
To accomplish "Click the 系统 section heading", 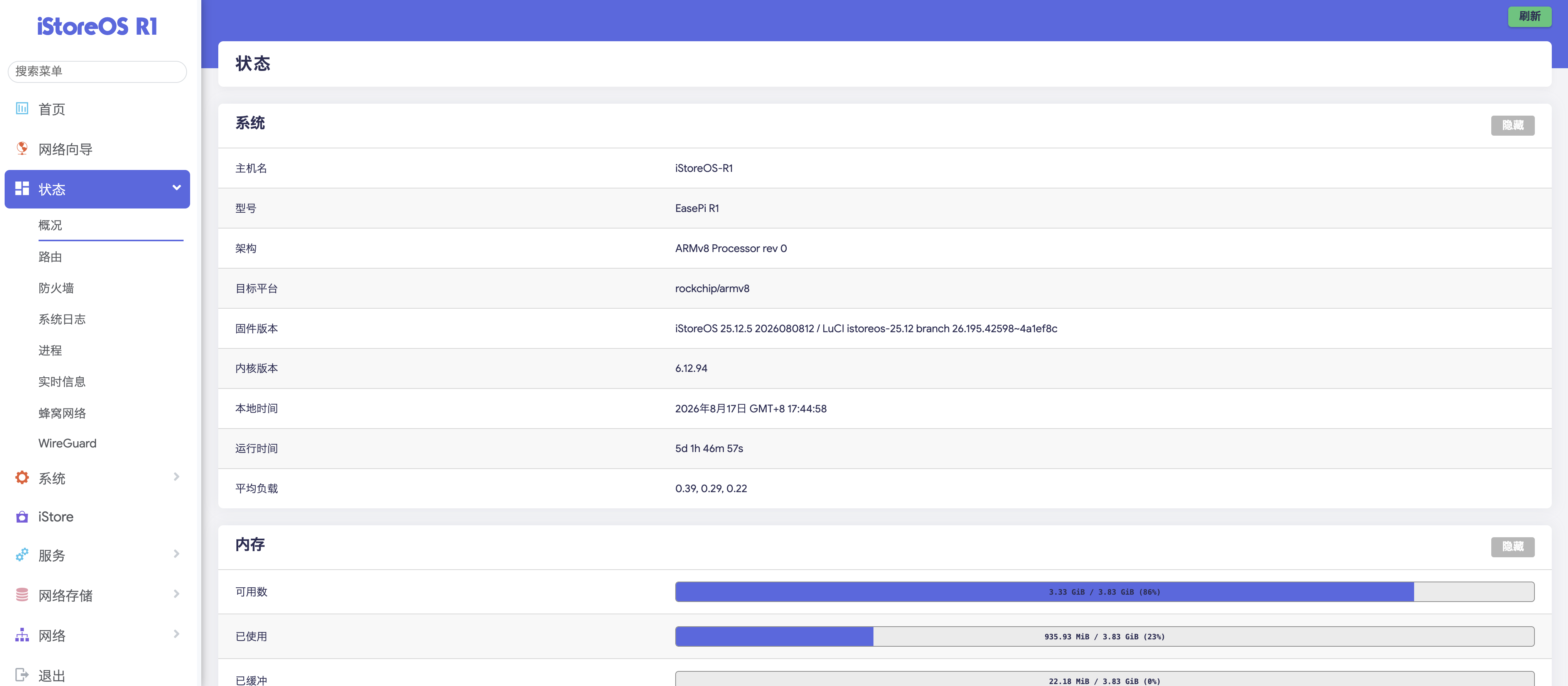I will coord(250,123).
